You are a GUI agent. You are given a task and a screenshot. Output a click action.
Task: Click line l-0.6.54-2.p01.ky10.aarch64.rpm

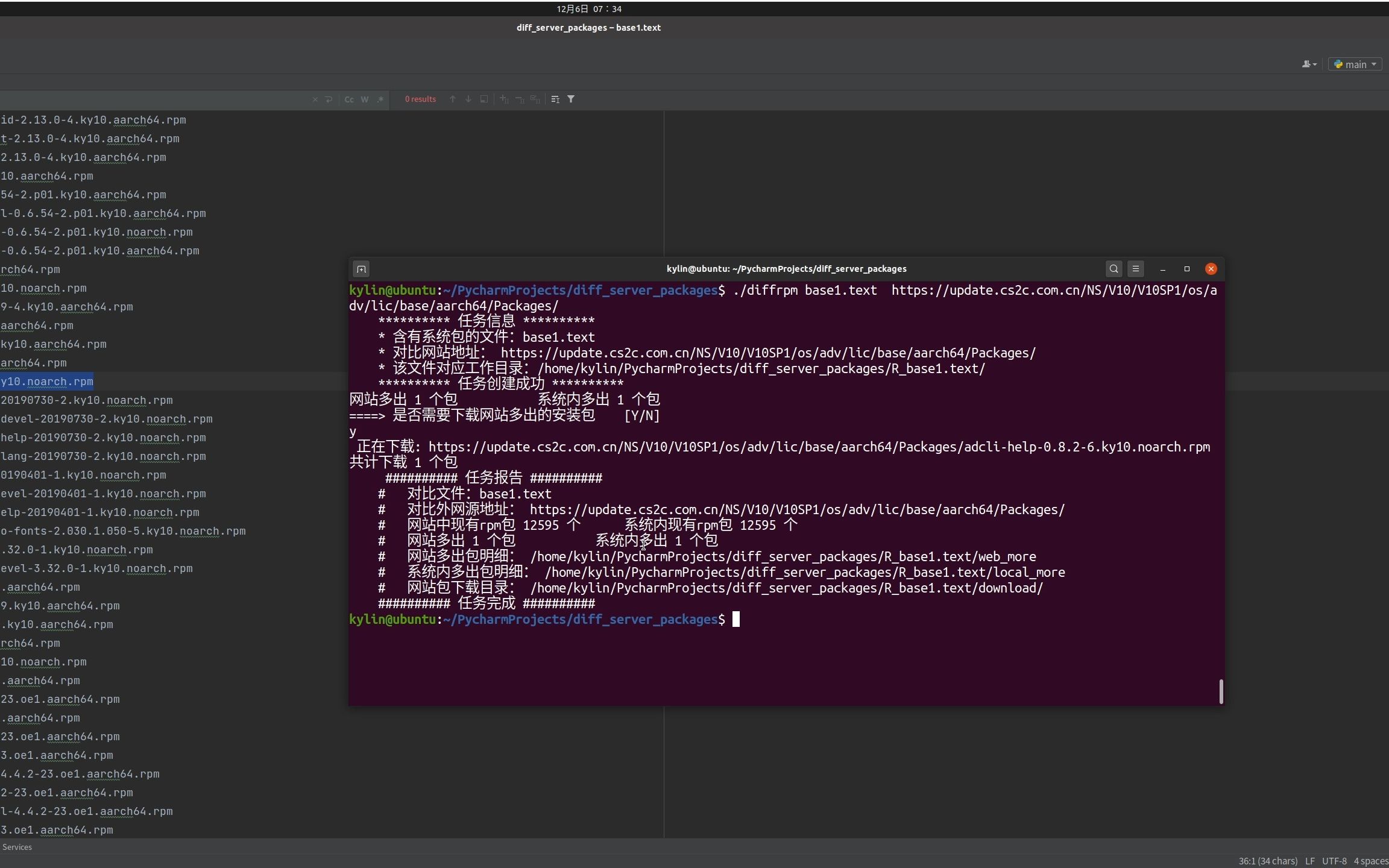[103, 213]
